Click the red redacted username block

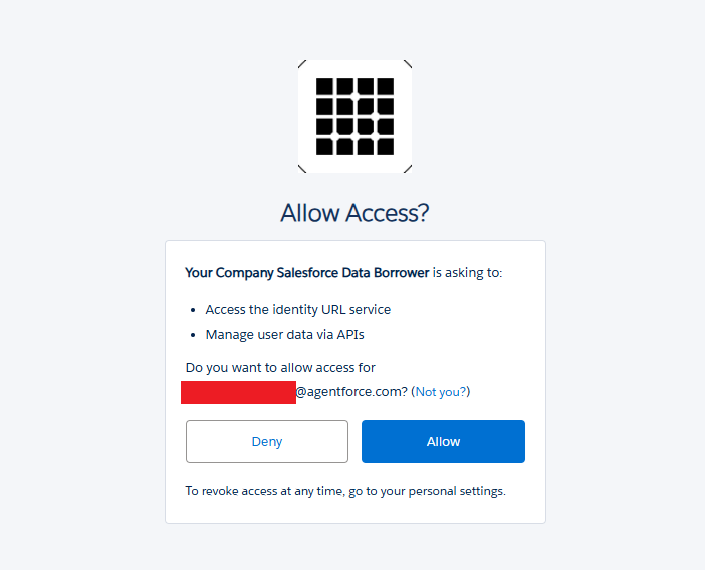pos(238,392)
